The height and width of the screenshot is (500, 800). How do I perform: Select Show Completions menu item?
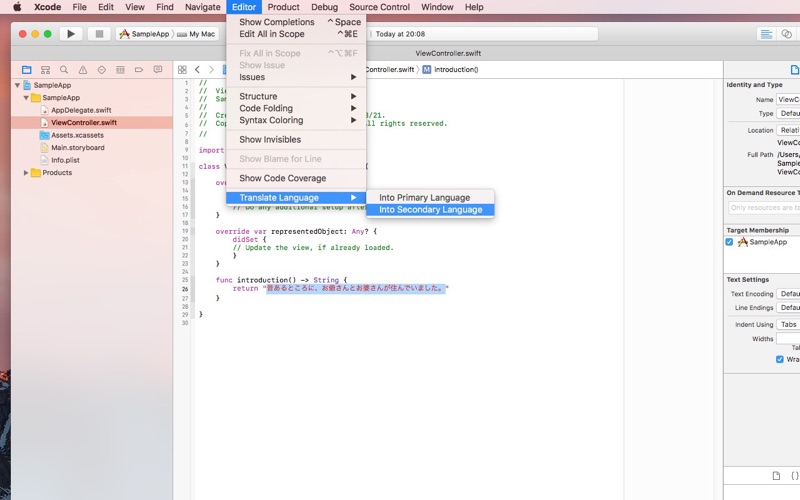[x=296, y=22]
